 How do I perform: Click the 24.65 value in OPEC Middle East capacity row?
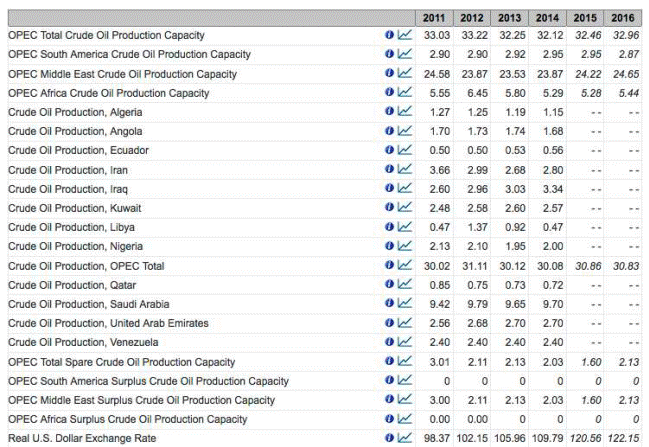pyautogui.click(x=626, y=74)
